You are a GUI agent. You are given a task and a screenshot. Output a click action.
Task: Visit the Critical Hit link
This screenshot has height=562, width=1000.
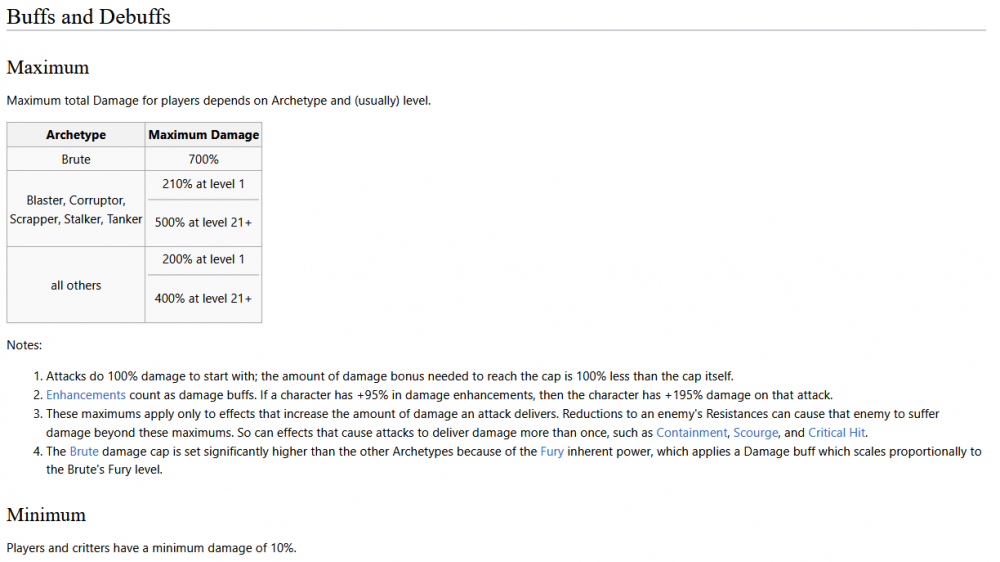pos(836,433)
